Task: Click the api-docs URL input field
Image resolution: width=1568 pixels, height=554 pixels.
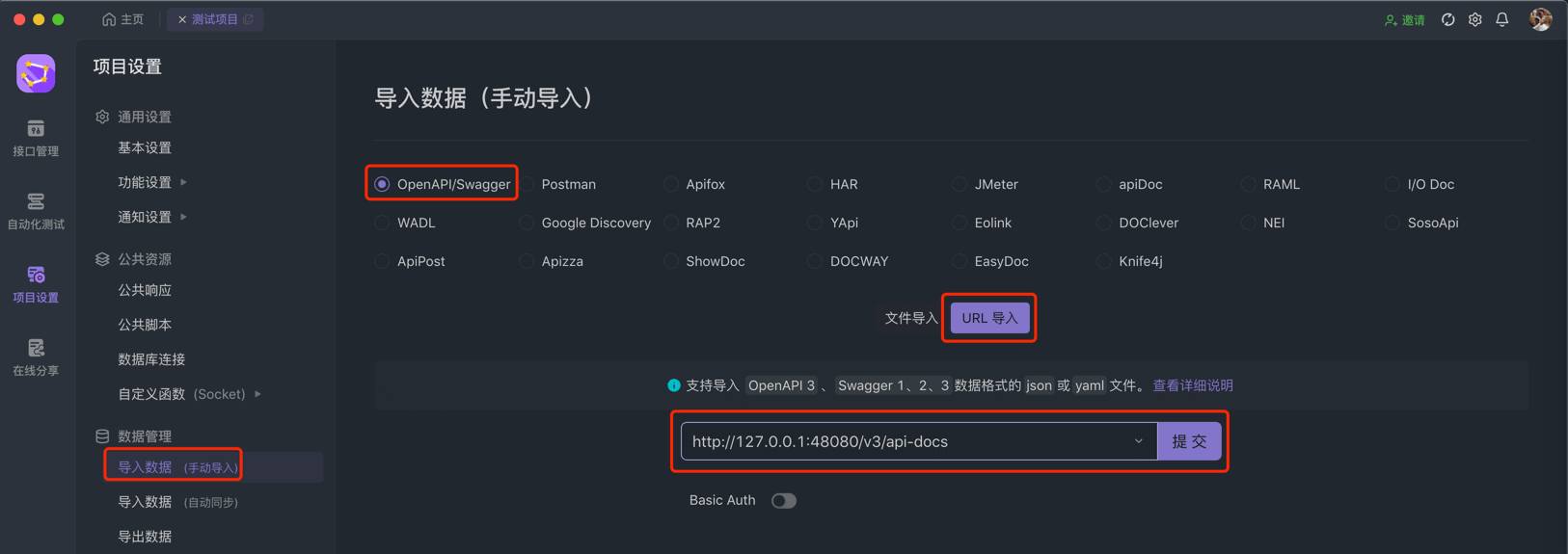Action: 906,441
